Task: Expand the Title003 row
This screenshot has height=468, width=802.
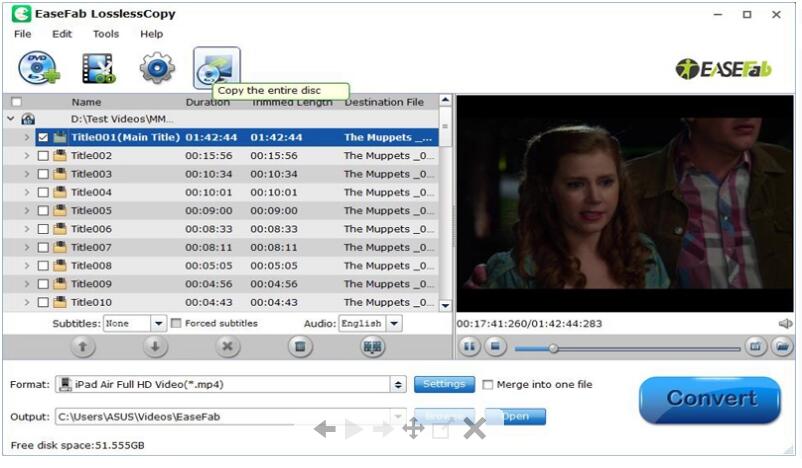Action: pyautogui.click(x=27, y=174)
